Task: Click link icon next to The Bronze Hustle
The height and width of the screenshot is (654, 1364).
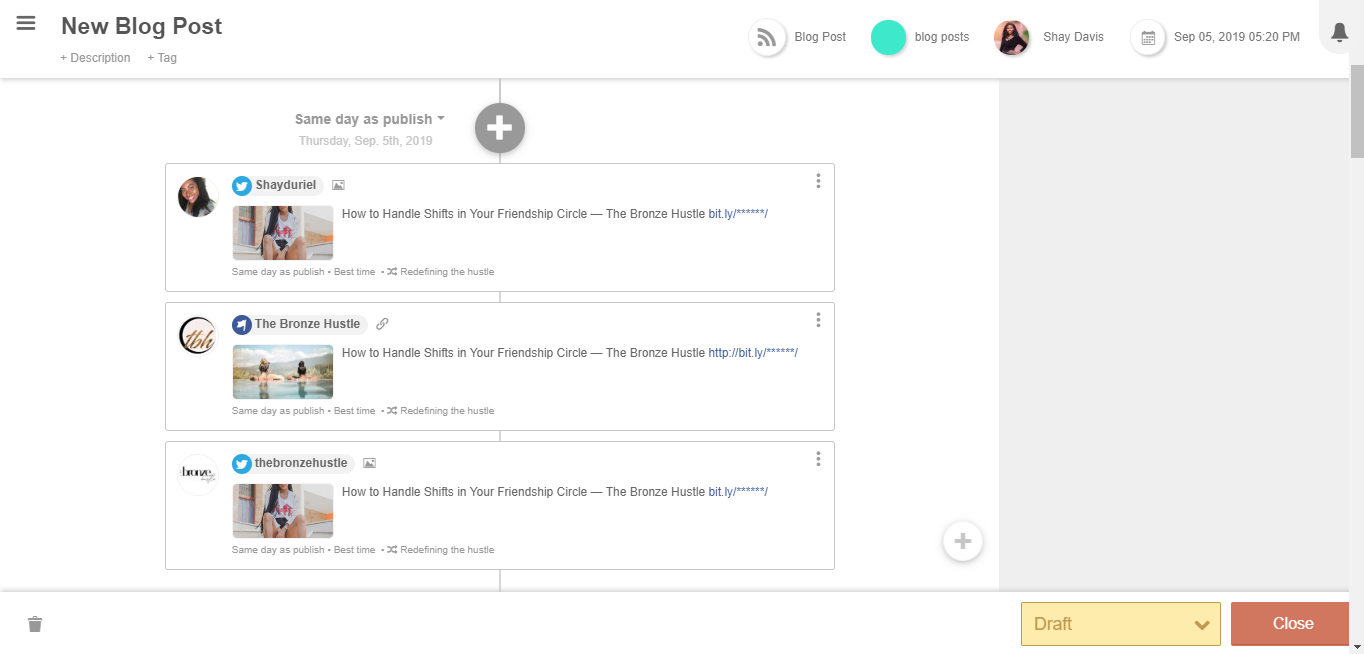Action: pyautogui.click(x=382, y=324)
